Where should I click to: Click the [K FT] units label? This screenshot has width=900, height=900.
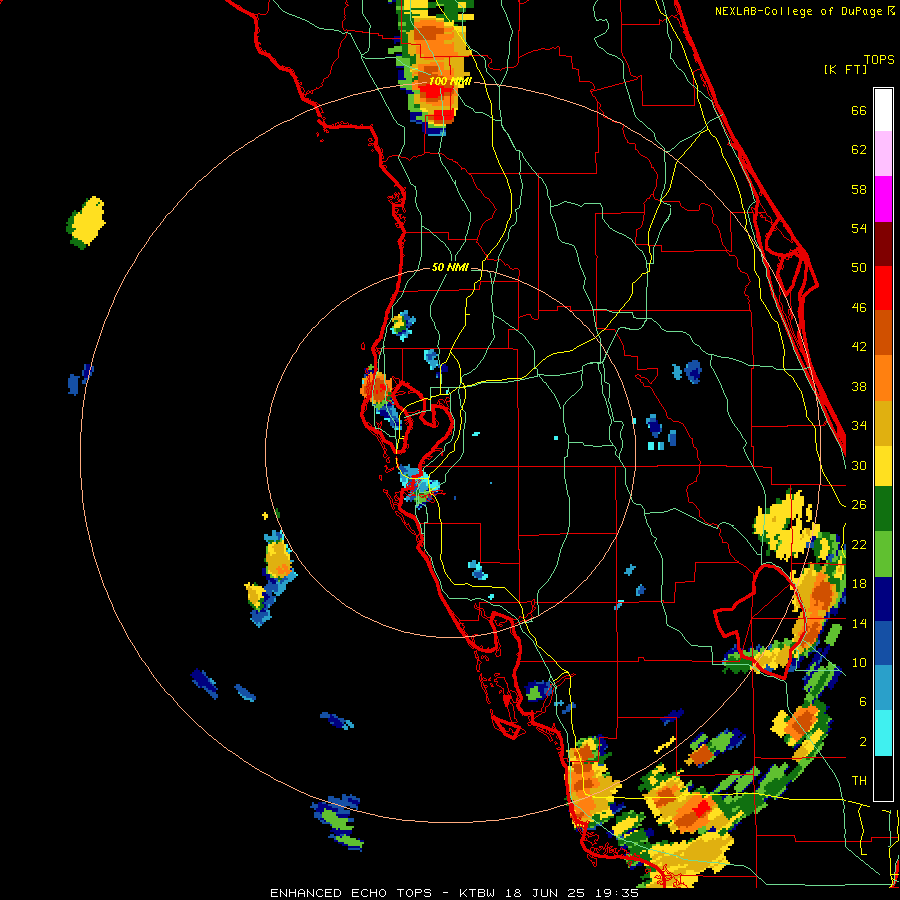point(845,70)
